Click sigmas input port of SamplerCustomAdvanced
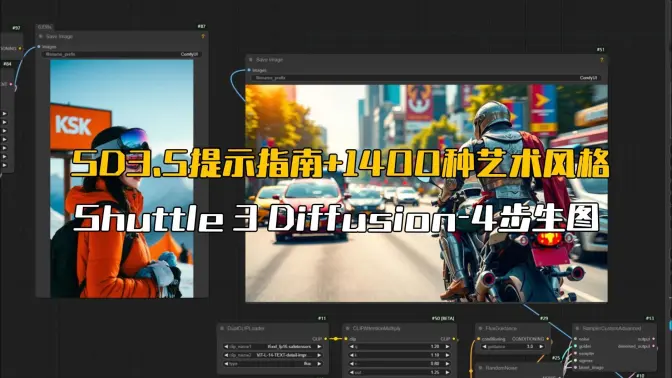 (x=575, y=360)
